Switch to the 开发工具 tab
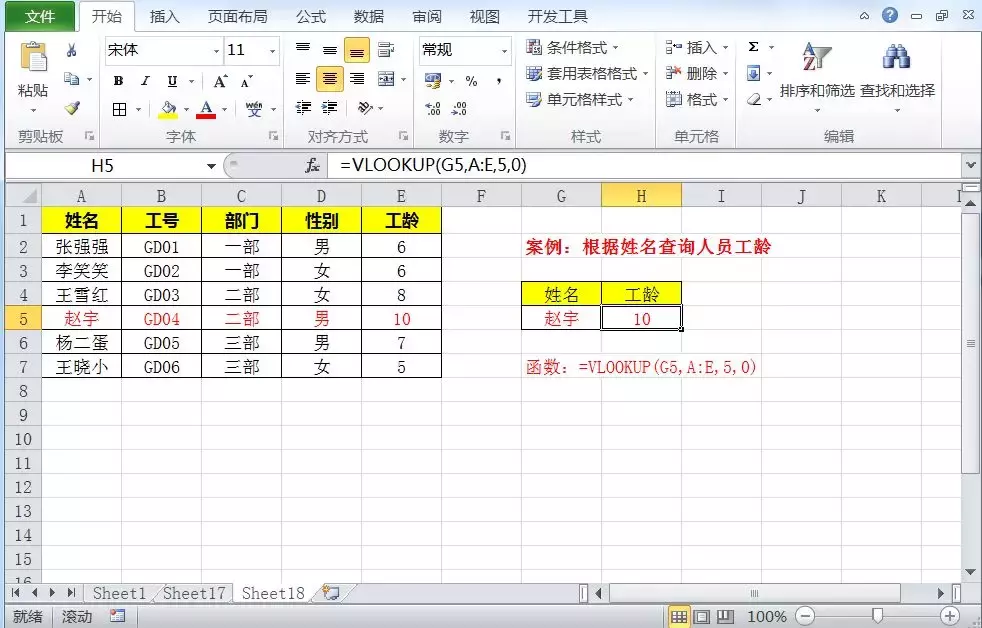 [558, 16]
